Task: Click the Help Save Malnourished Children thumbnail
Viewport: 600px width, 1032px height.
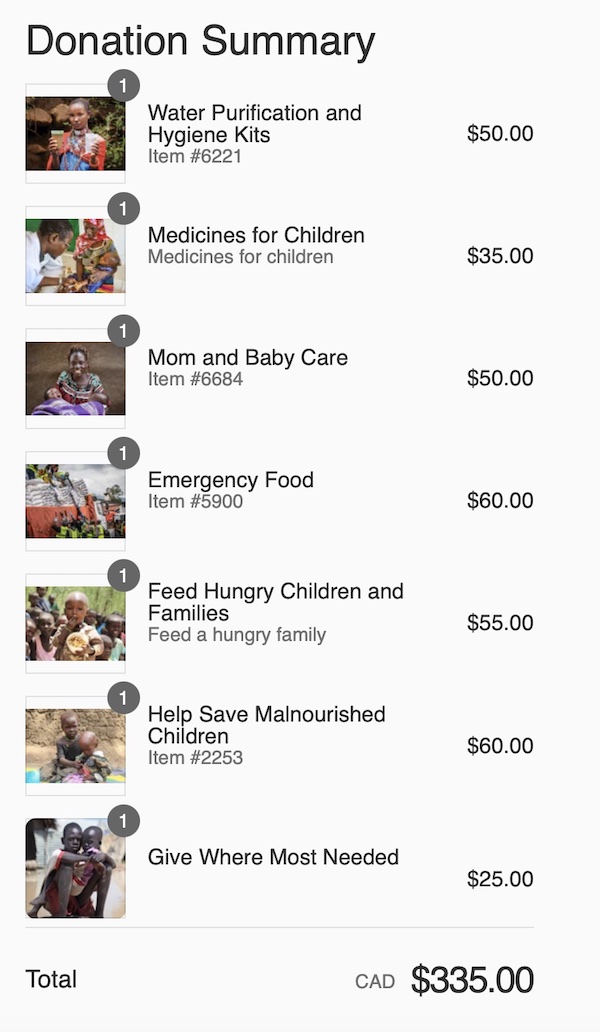Action: (x=75, y=746)
